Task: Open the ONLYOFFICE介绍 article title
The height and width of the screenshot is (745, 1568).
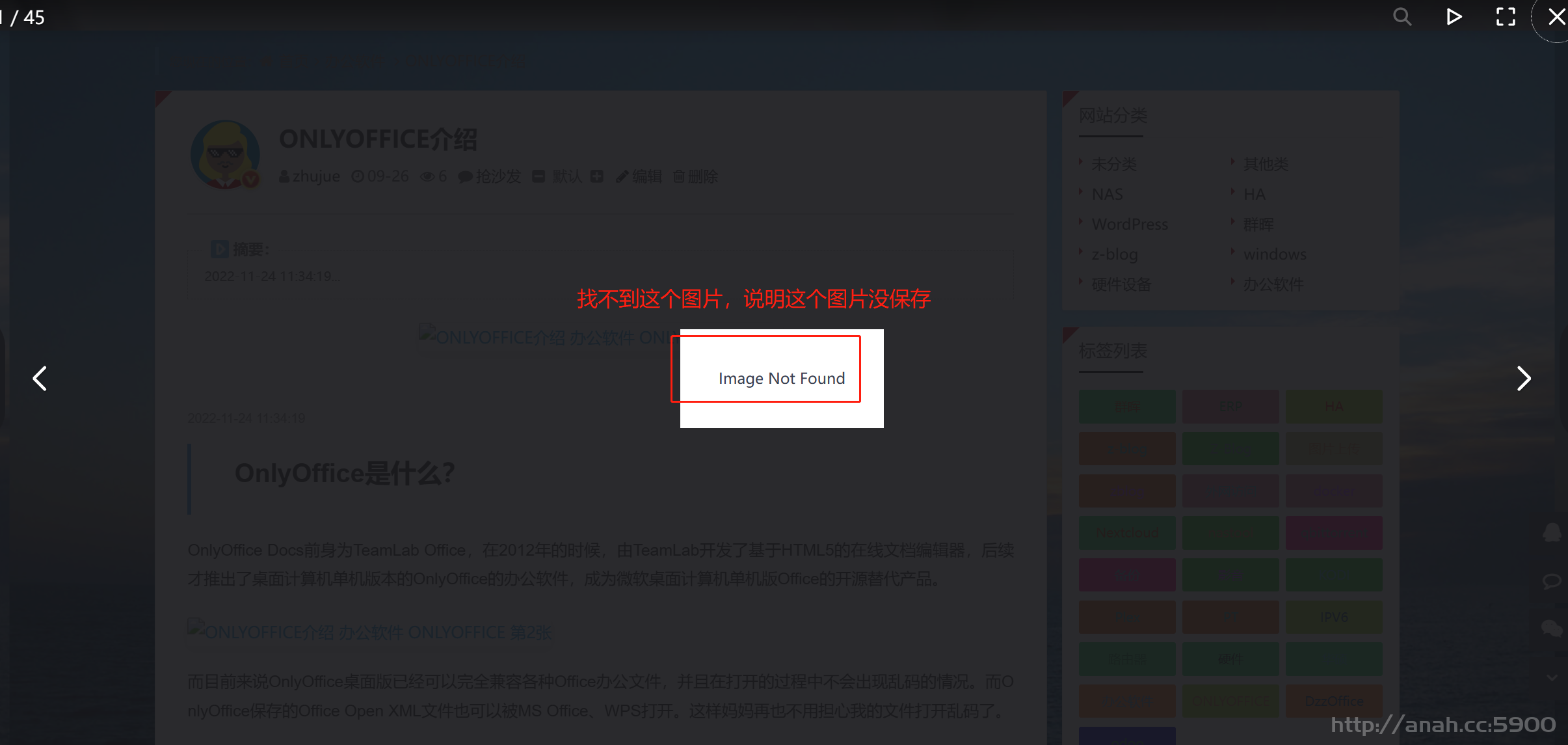Action: (x=378, y=139)
